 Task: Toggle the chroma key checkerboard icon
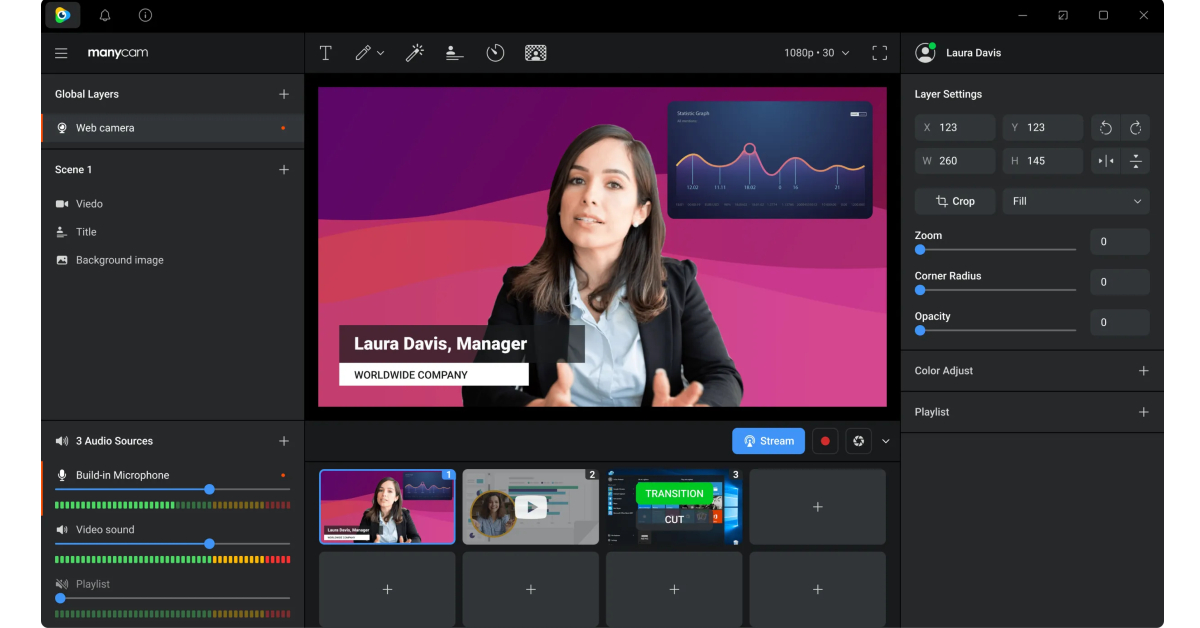[x=535, y=53]
